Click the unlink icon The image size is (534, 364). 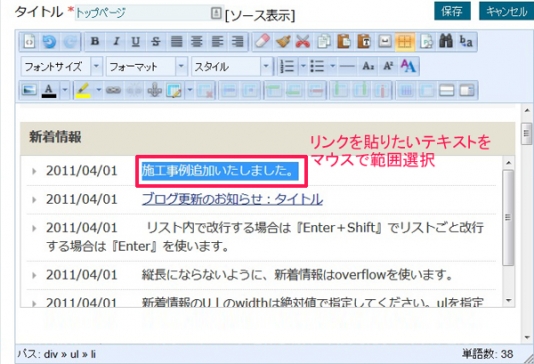134,91
